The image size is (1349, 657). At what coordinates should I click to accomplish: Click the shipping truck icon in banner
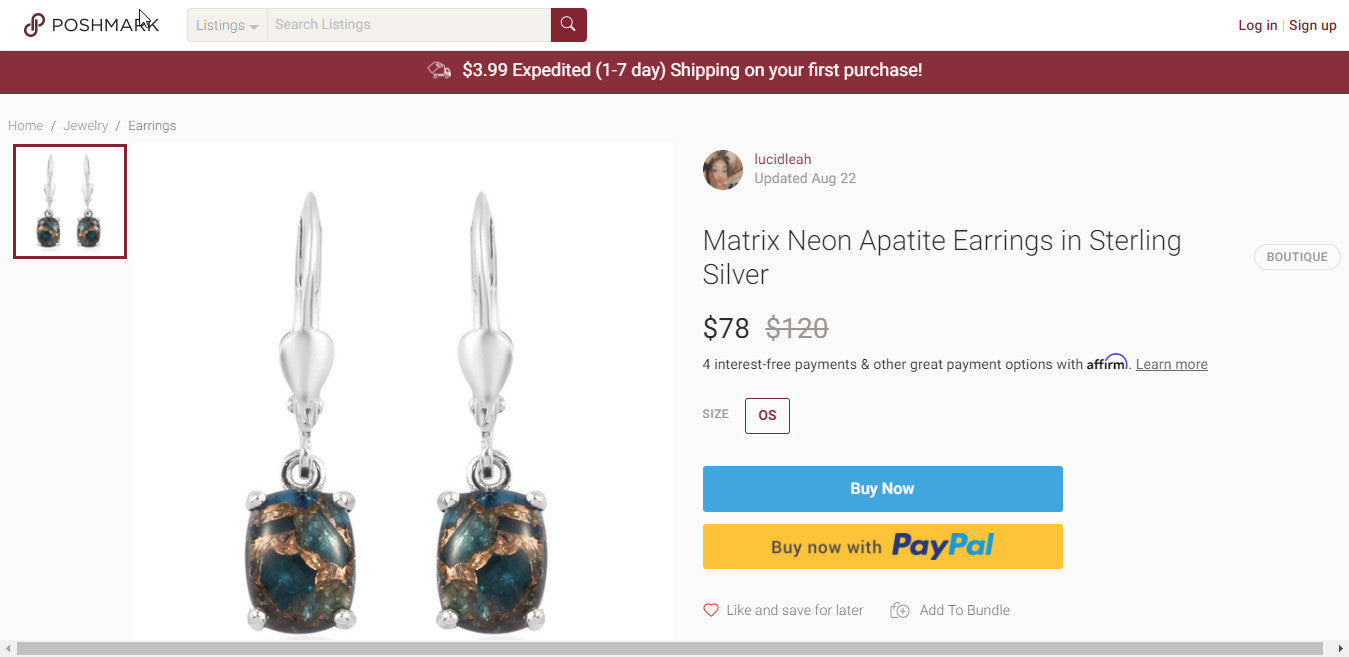point(439,70)
